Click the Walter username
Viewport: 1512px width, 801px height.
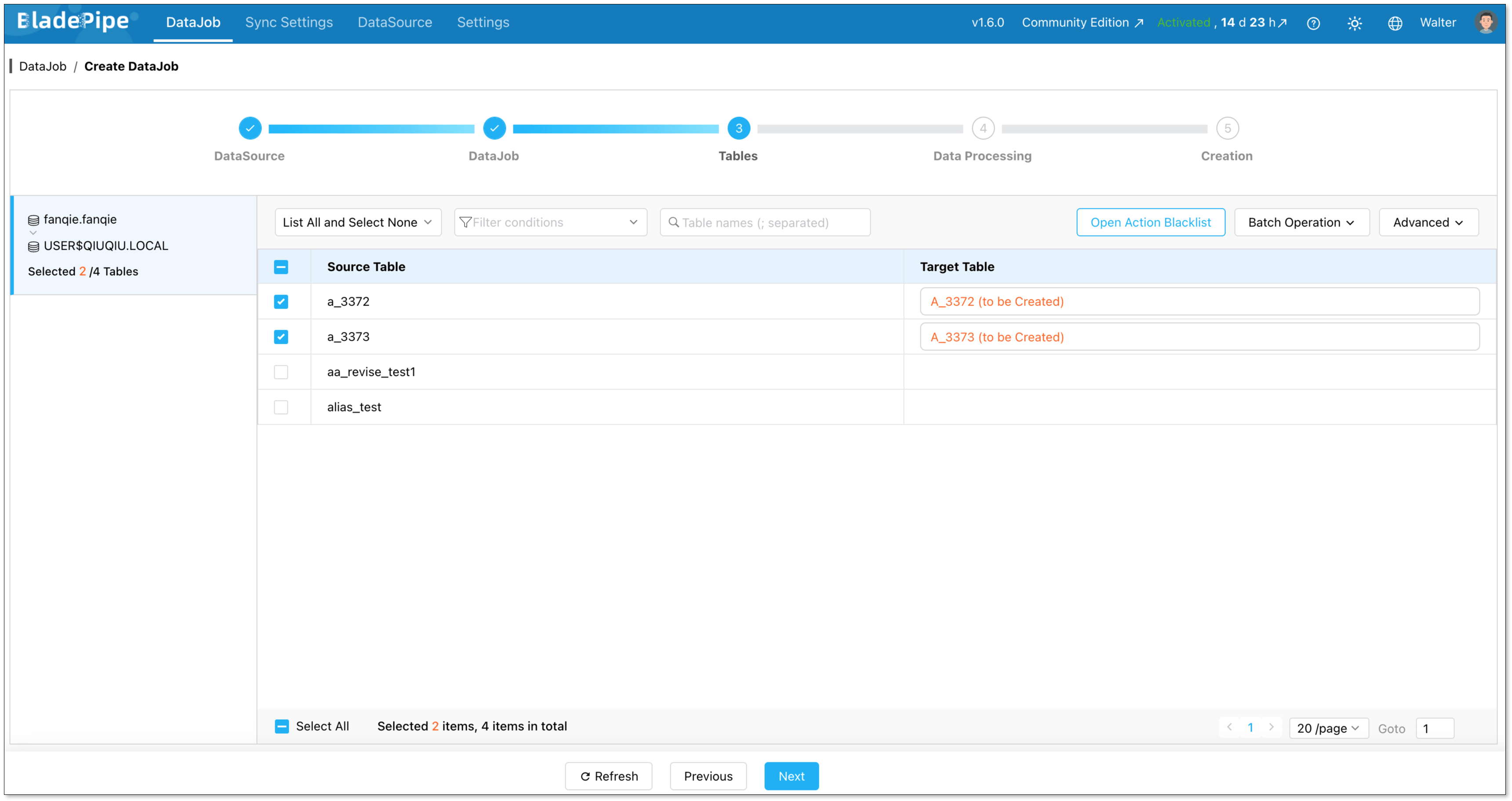click(x=1437, y=22)
